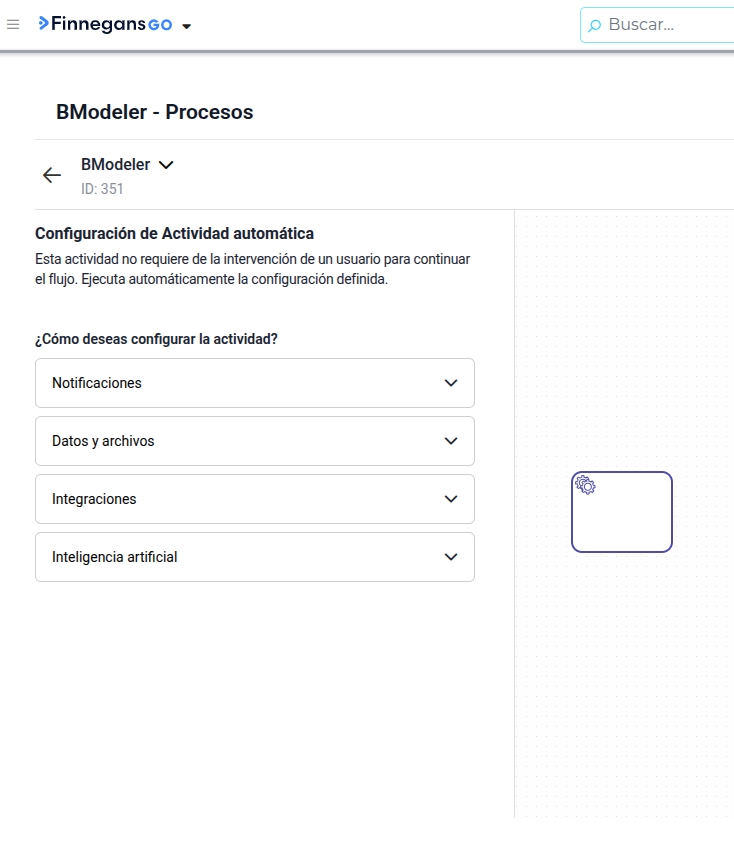Expand Integraciones using its chevron arrow

451,499
